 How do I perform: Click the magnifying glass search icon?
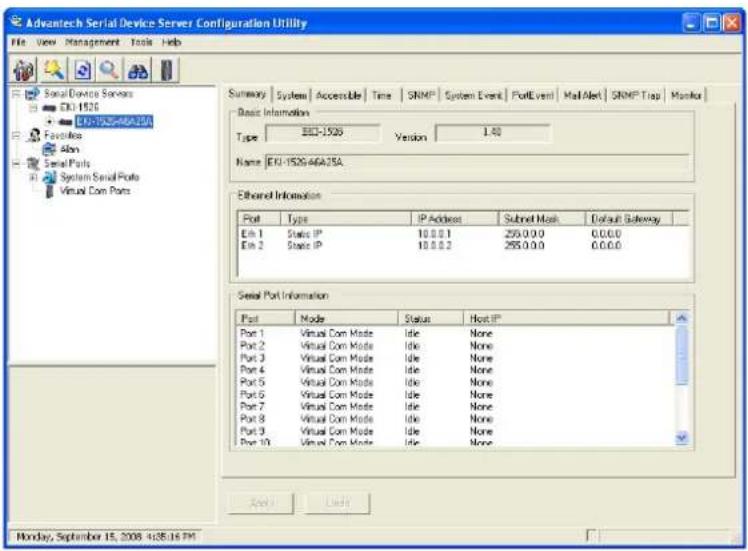[109, 71]
